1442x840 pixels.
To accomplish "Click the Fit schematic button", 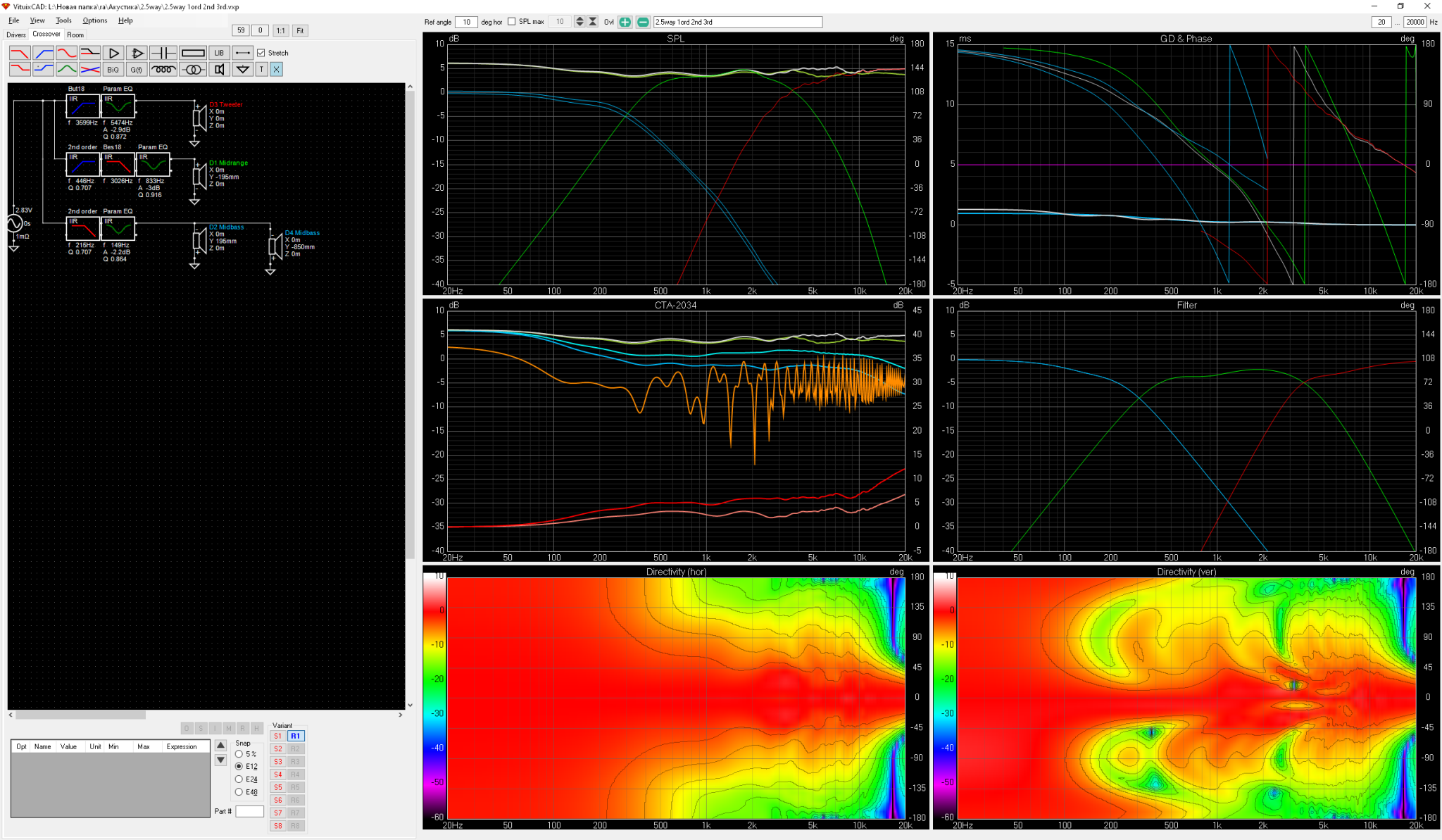I will [300, 30].
